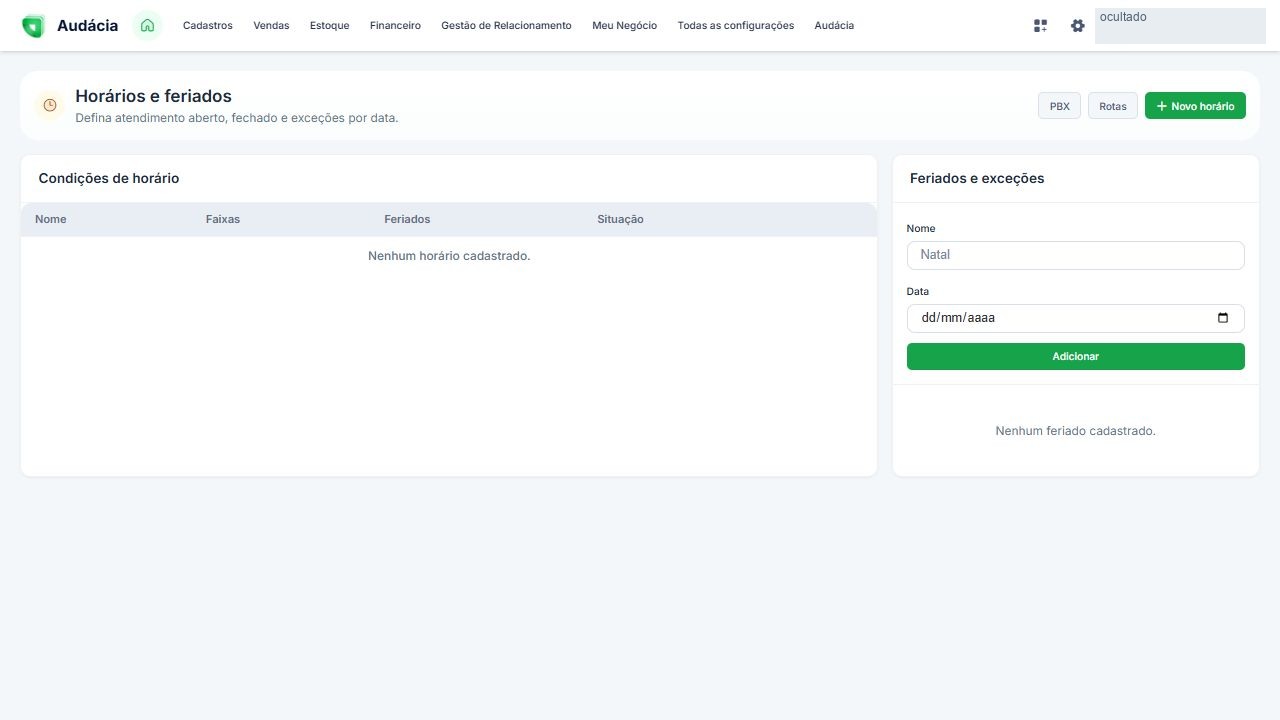This screenshot has height=720, width=1280.
Task: Click 'Nenhum horário cadastrado.' text
Action: 449,256
